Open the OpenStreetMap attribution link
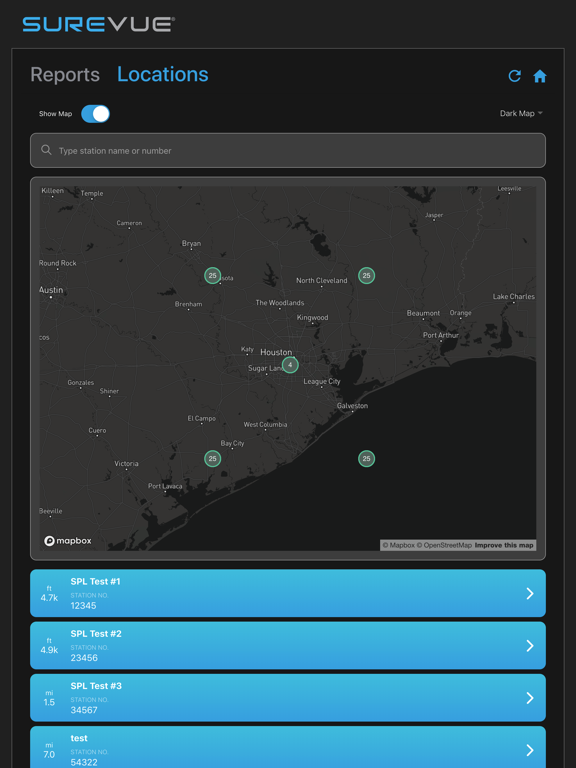The image size is (576, 768). click(444, 545)
